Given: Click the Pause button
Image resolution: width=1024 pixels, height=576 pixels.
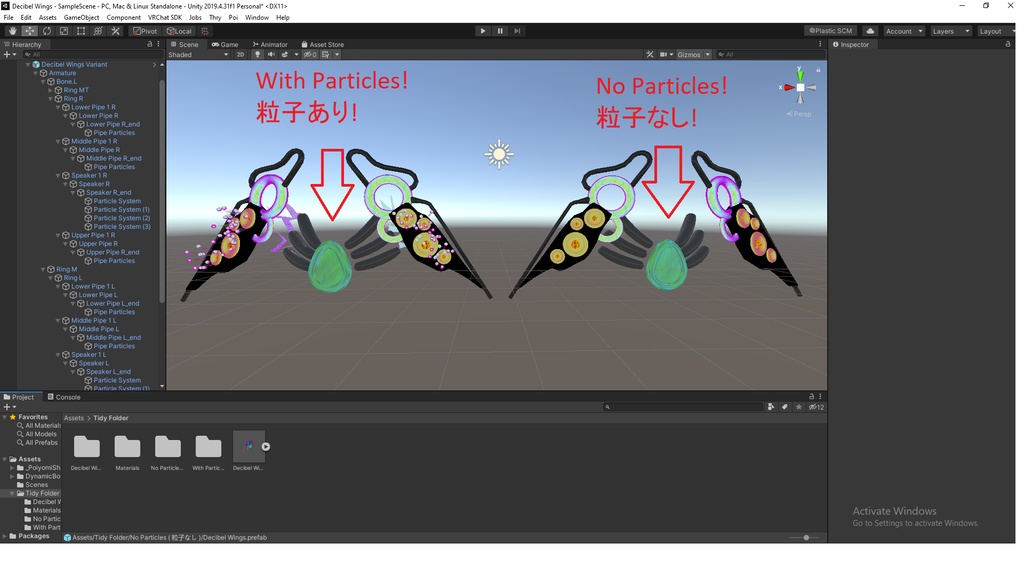Looking at the screenshot, I should pos(500,31).
